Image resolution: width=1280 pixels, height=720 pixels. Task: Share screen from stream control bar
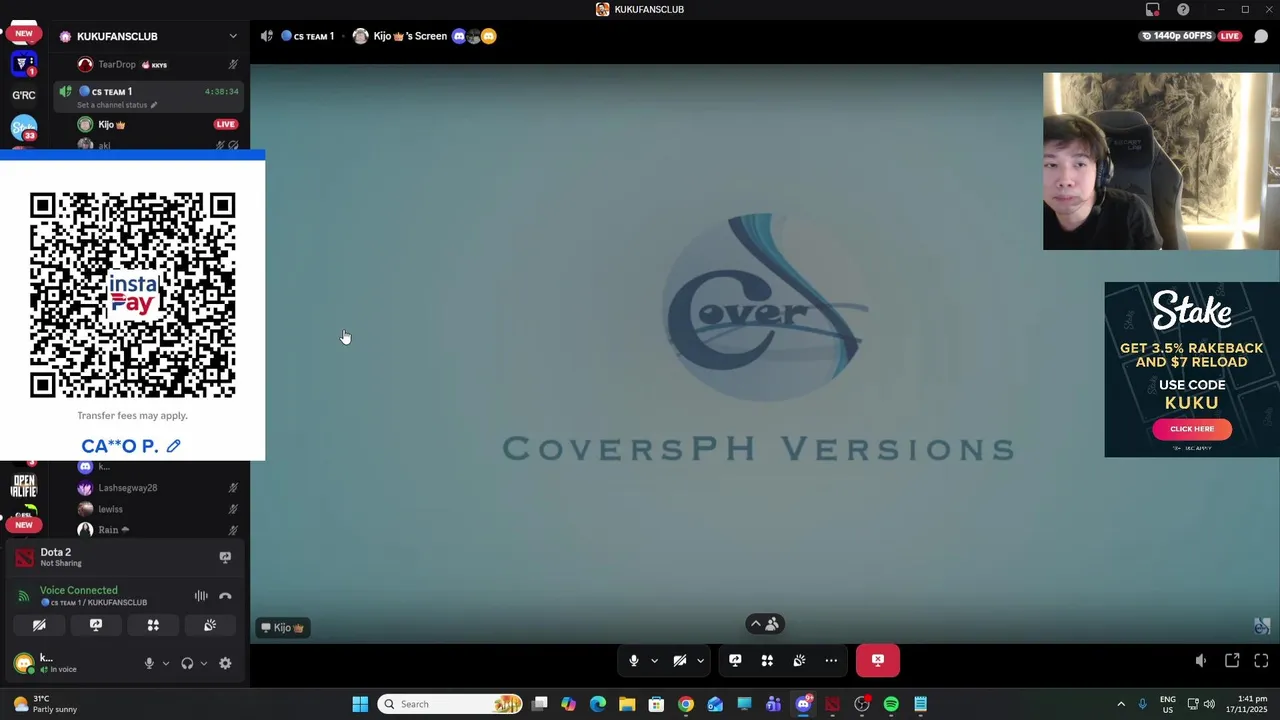click(735, 660)
